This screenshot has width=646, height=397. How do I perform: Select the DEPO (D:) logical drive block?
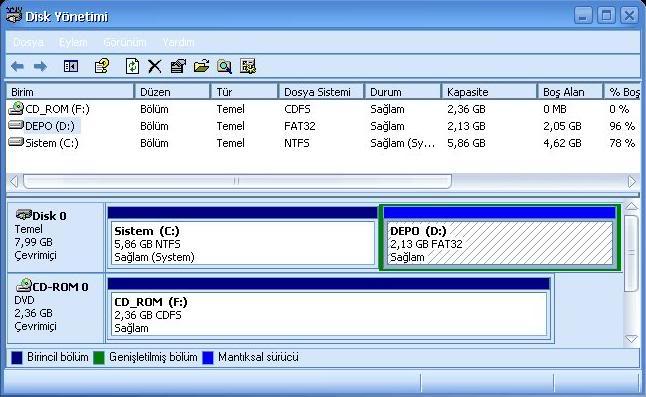(500, 237)
